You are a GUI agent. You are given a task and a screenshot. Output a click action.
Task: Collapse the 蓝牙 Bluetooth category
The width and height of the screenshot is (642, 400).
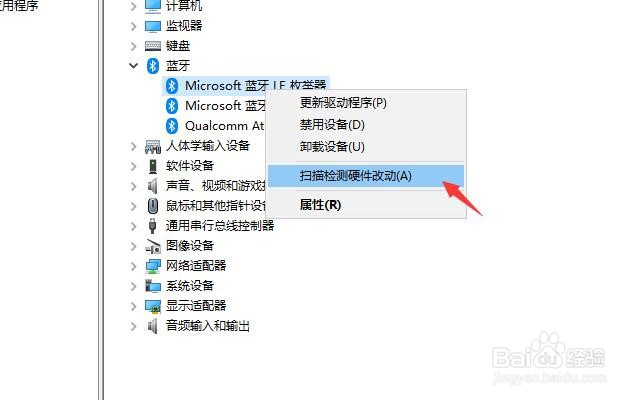(x=133, y=66)
